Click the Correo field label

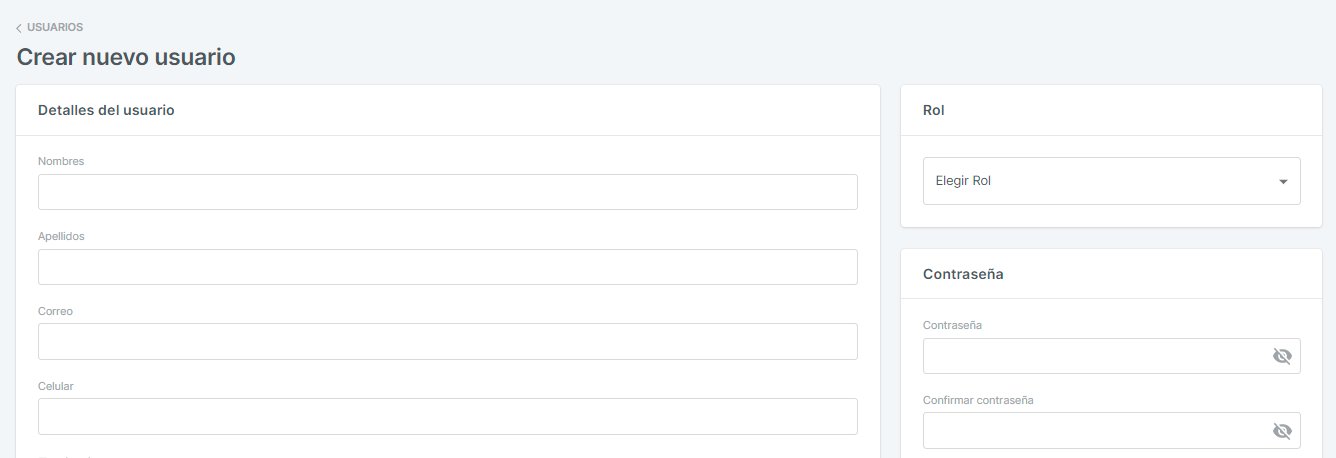pos(55,311)
